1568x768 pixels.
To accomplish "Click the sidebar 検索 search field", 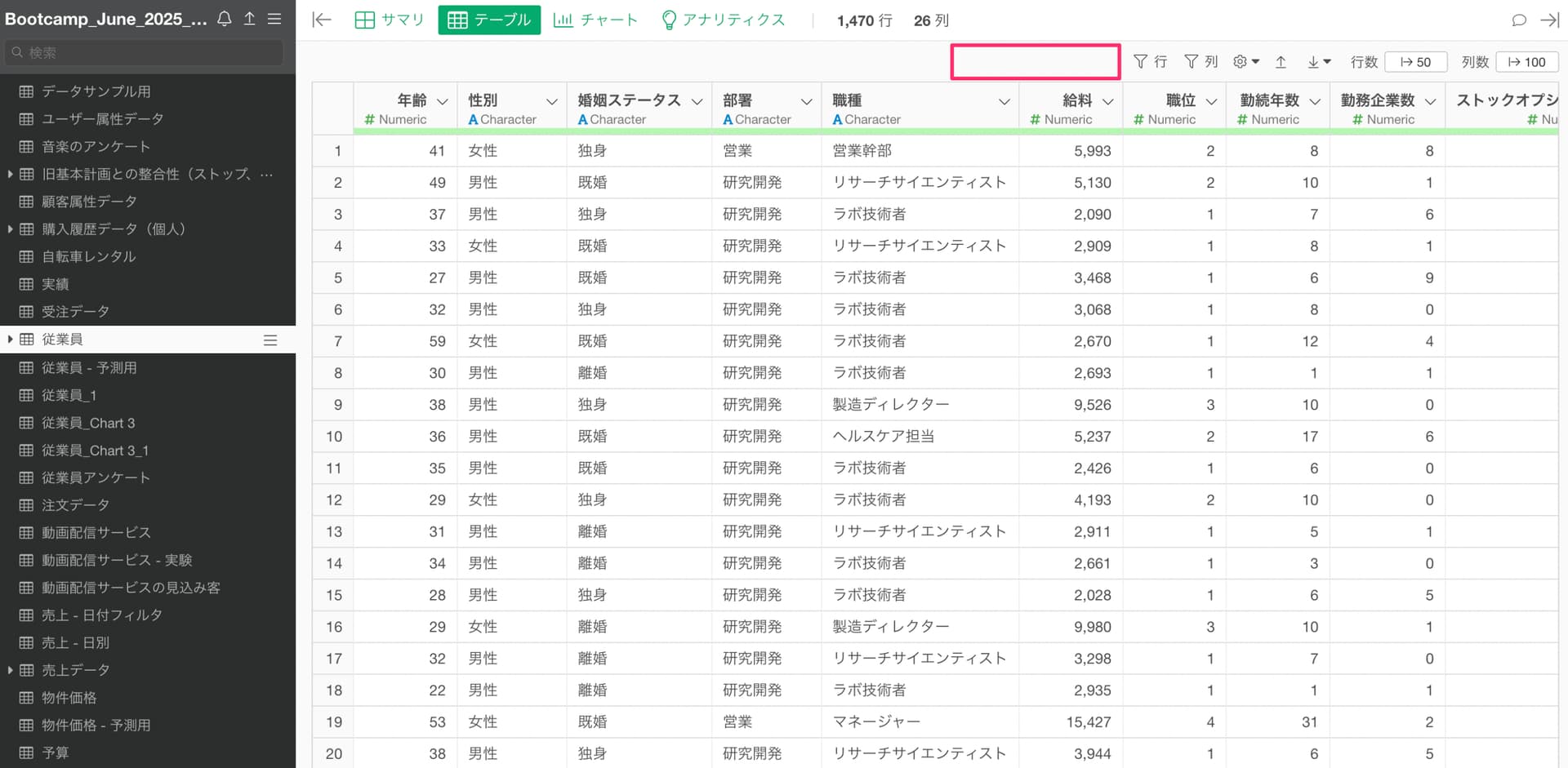I will click(147, 53).
